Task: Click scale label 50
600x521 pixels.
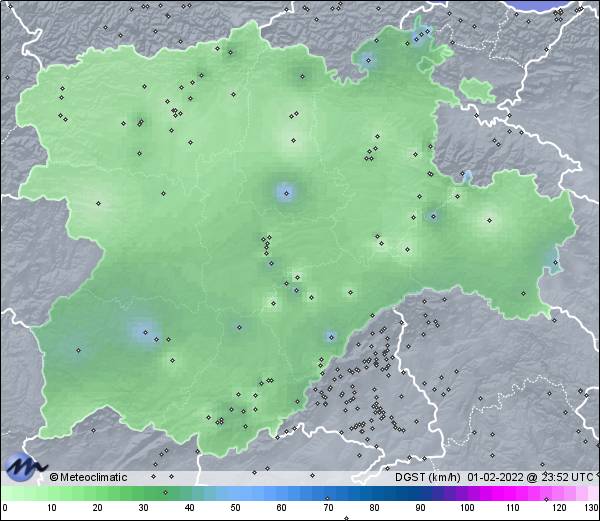Action: pos(235,508)
